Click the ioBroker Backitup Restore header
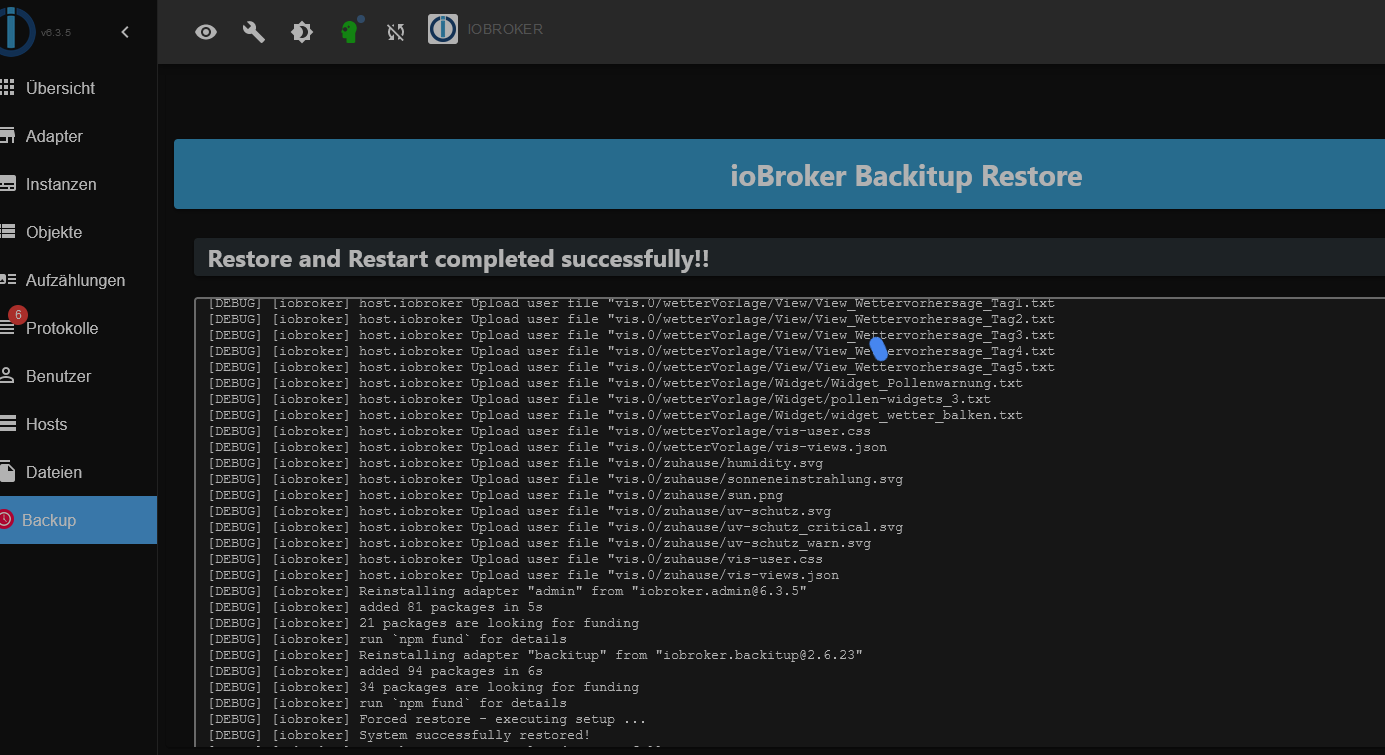 coord(906,176)
